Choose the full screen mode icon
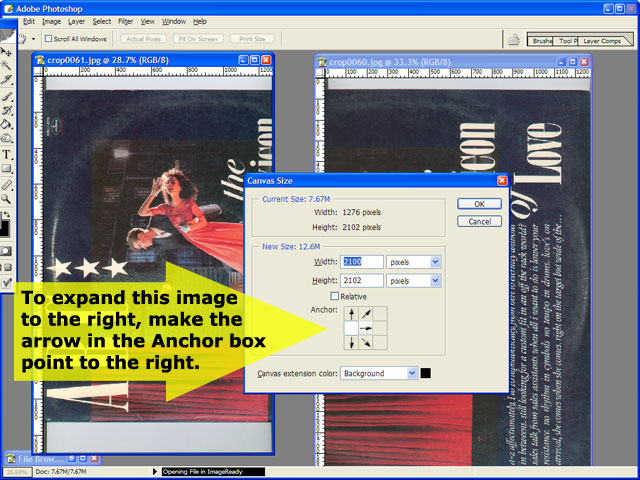This screenshot has height=480, width=640. pyautogui.click(x=7, y=267)
